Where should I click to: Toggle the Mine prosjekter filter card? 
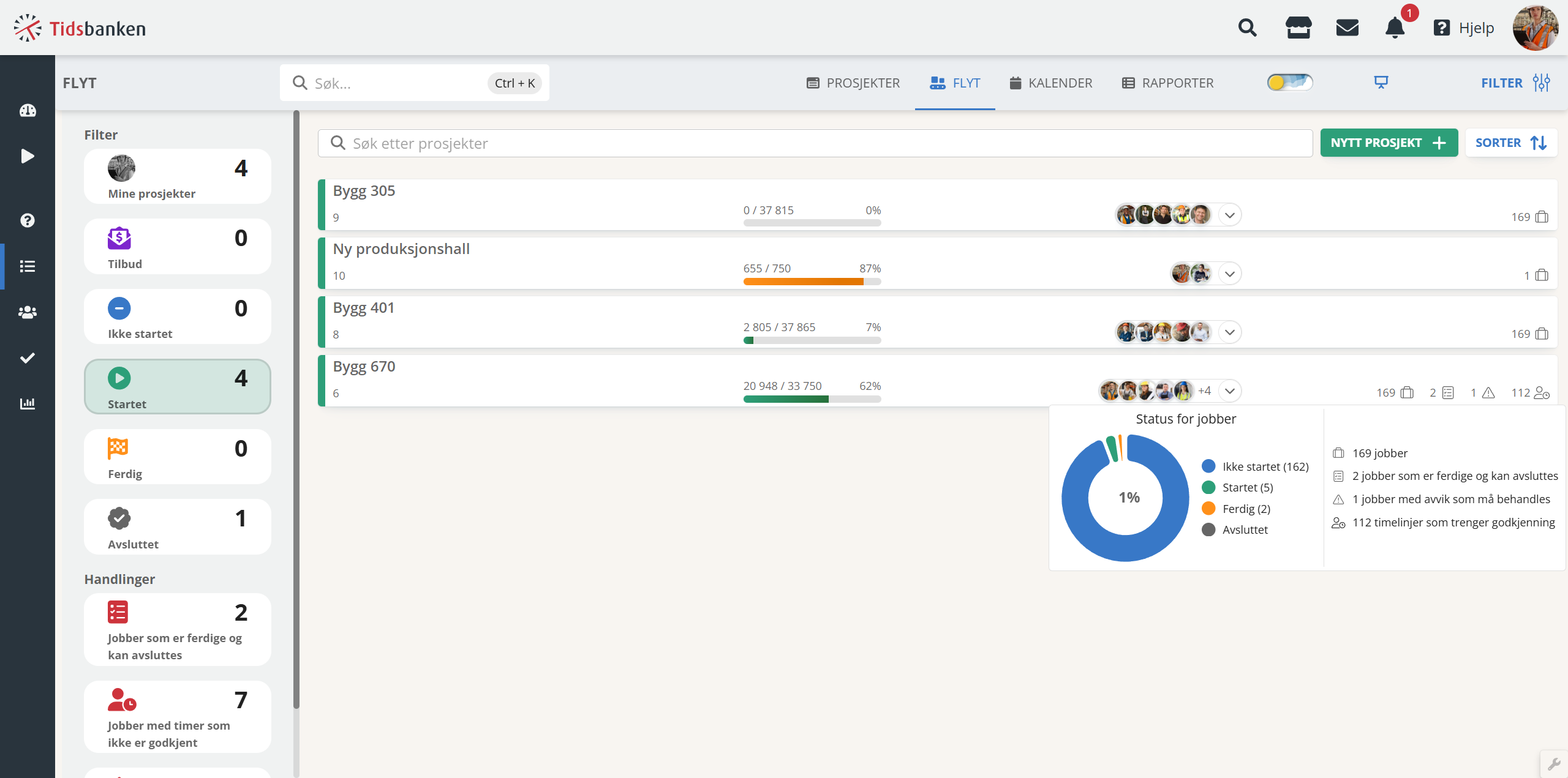coord(178,176)
